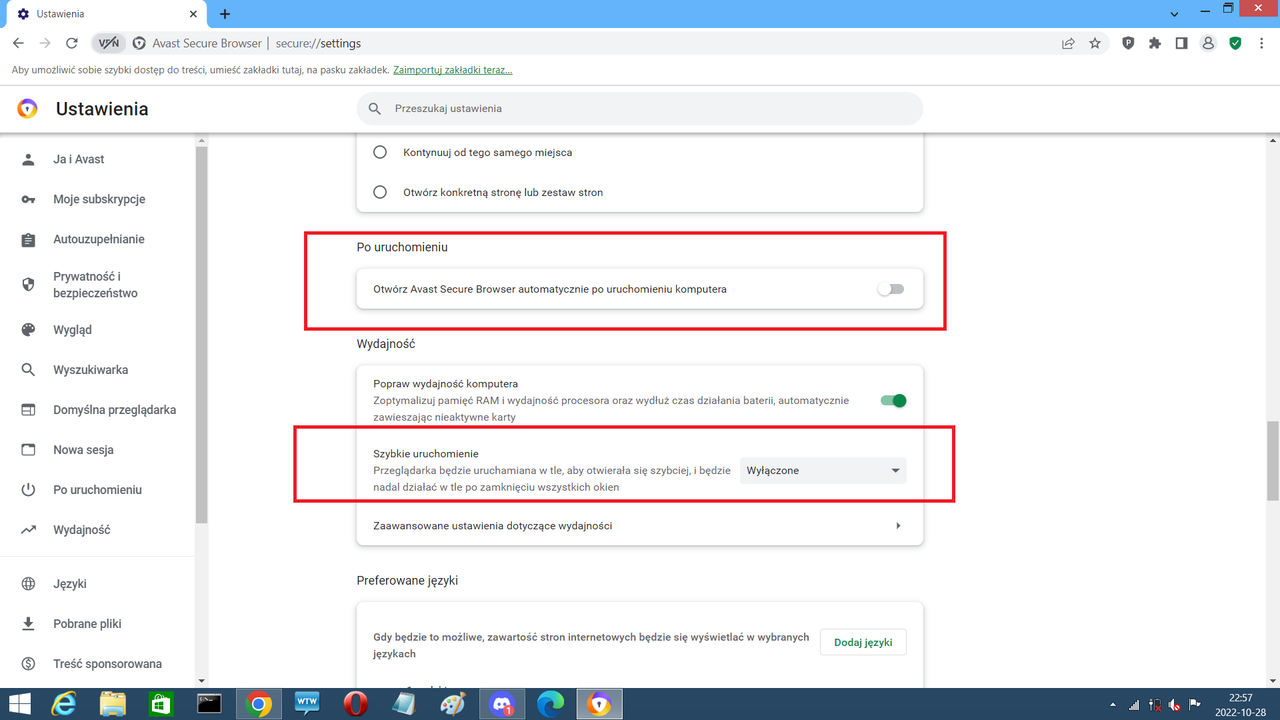Open Microsoft Store from taskbar
The image size is (1280, 720).
point(161,704)
